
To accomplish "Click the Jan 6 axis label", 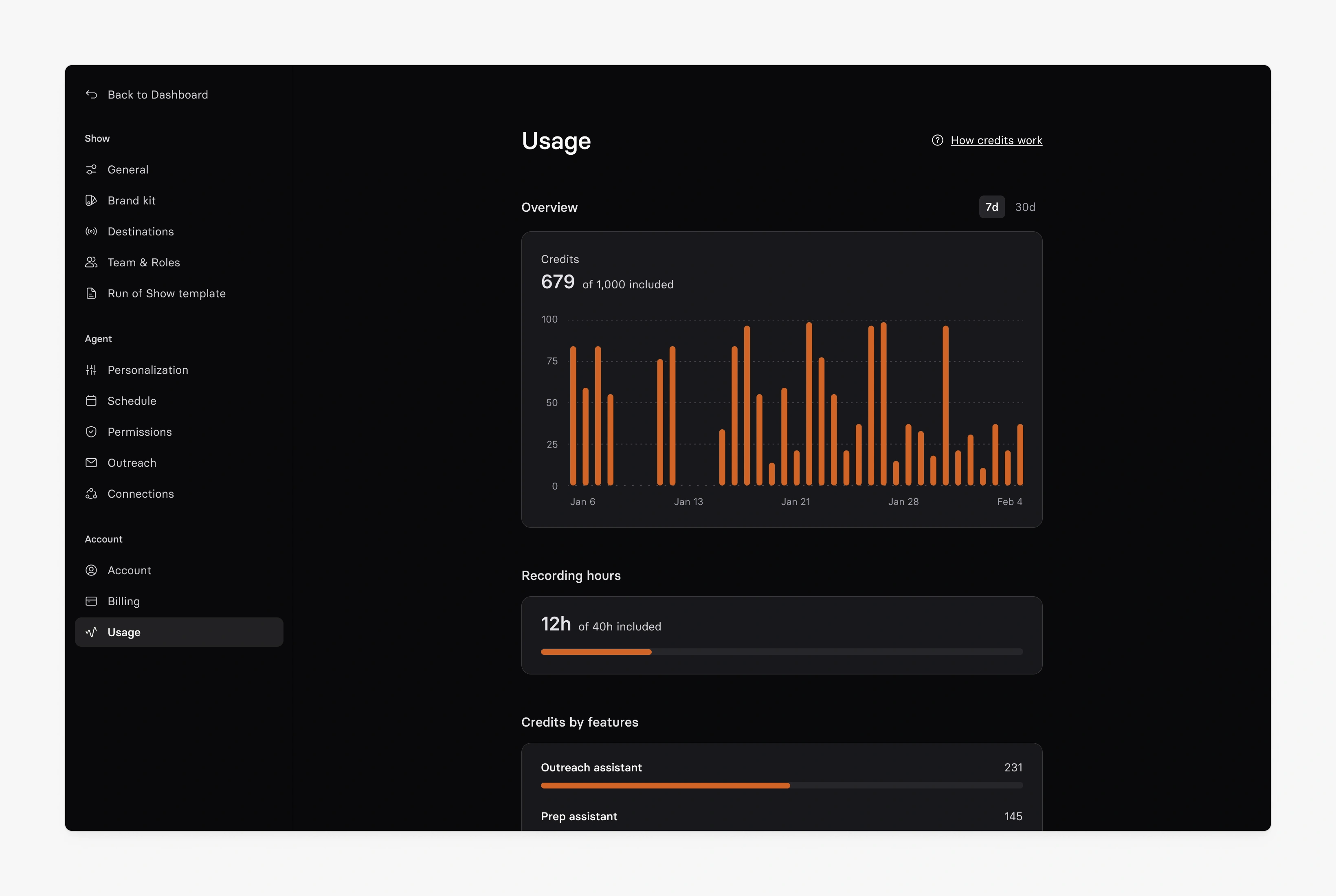I will 582,502.
